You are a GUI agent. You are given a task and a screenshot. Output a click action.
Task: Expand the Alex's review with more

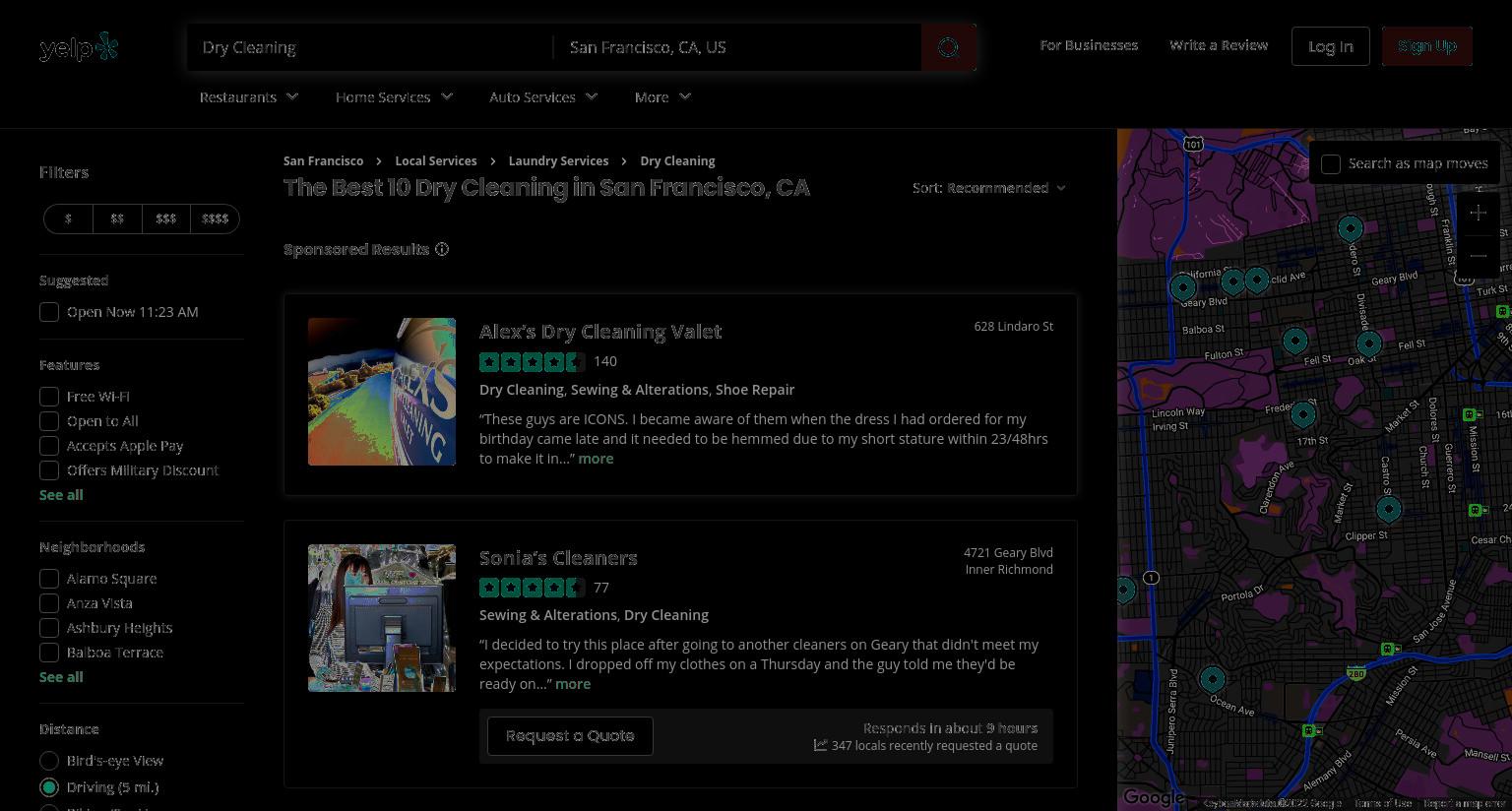(596, 459)
